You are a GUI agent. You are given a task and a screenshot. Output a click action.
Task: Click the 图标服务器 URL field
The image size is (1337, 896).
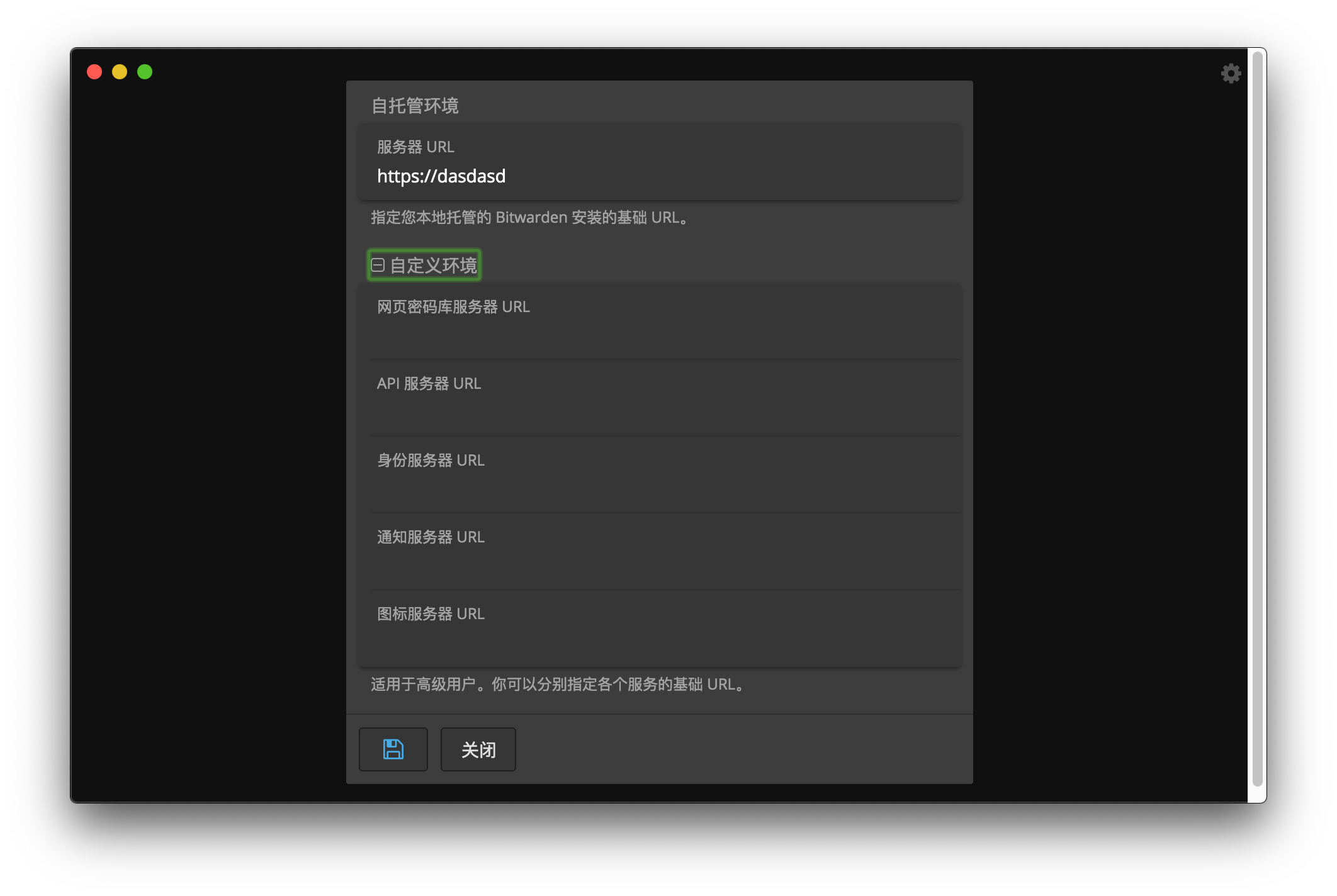tap(660, 629)
